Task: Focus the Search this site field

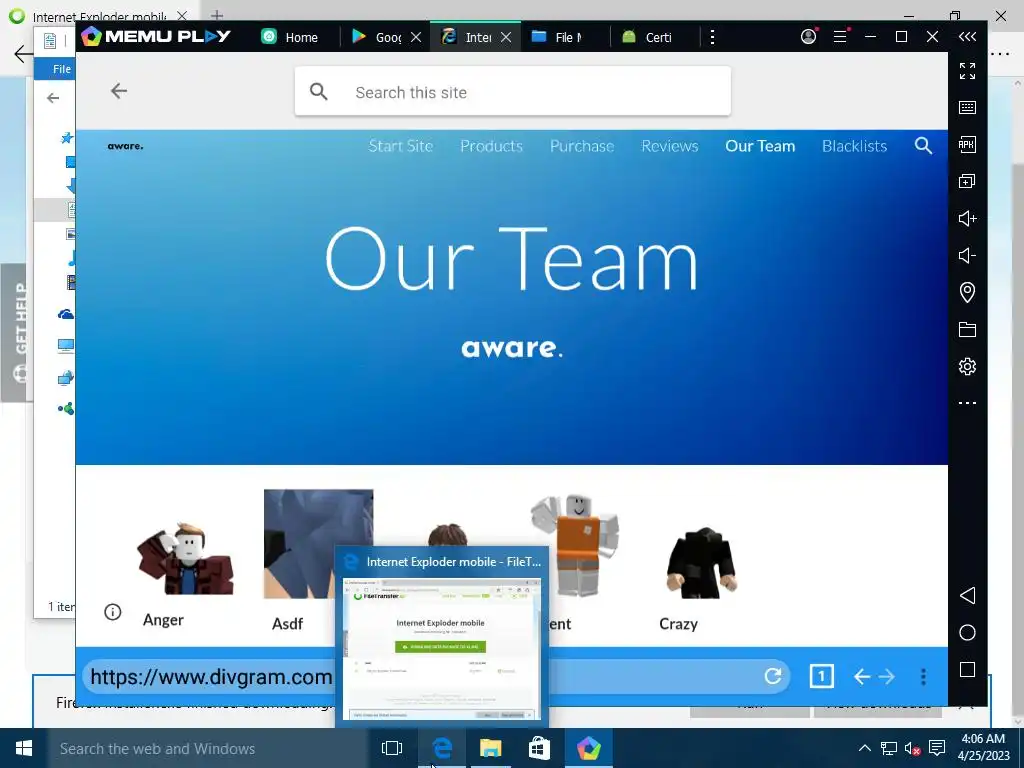Action: coord(513,91)
